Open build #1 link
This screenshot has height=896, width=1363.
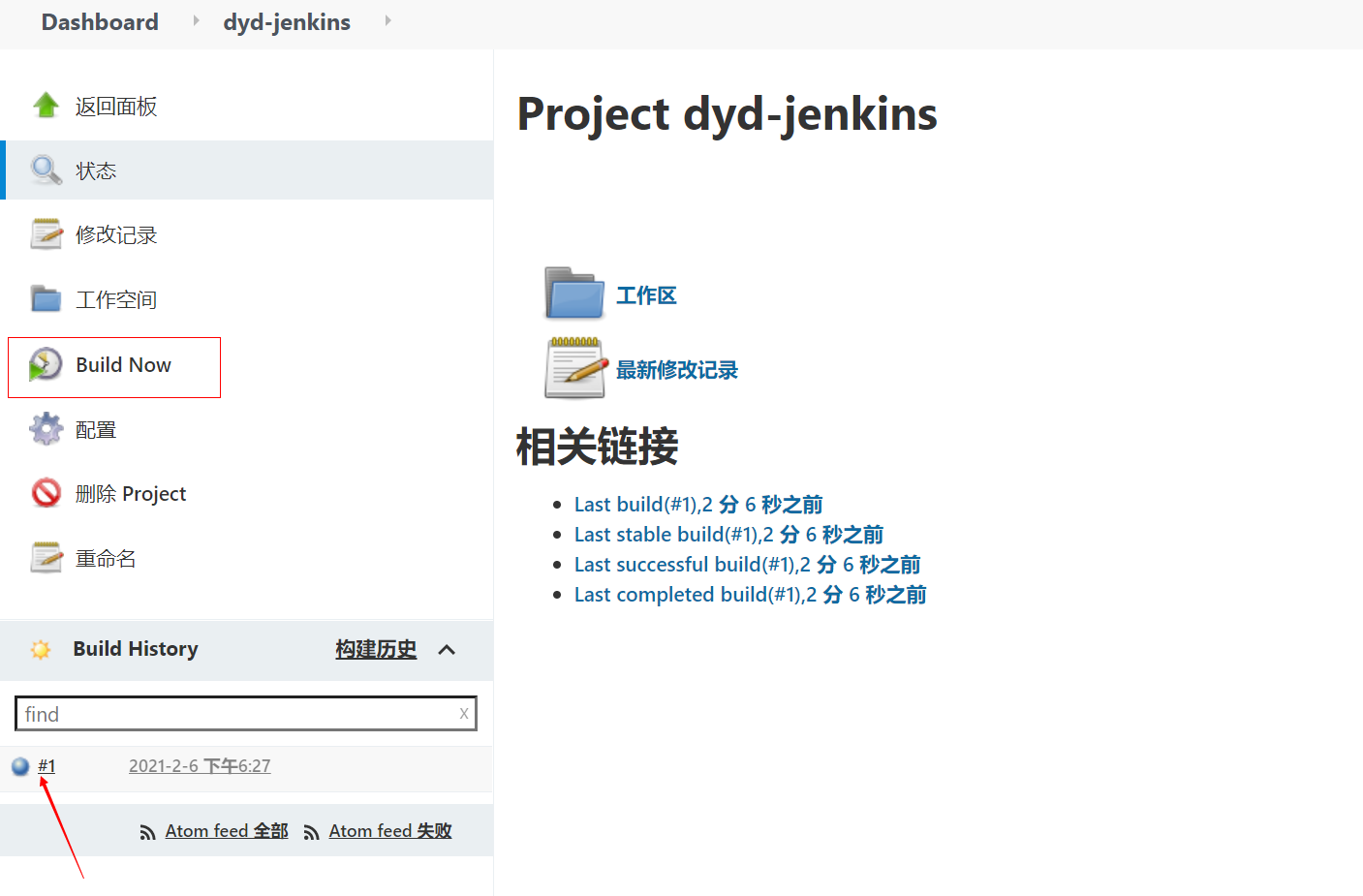pyautogui.click(x=46, y=766)
